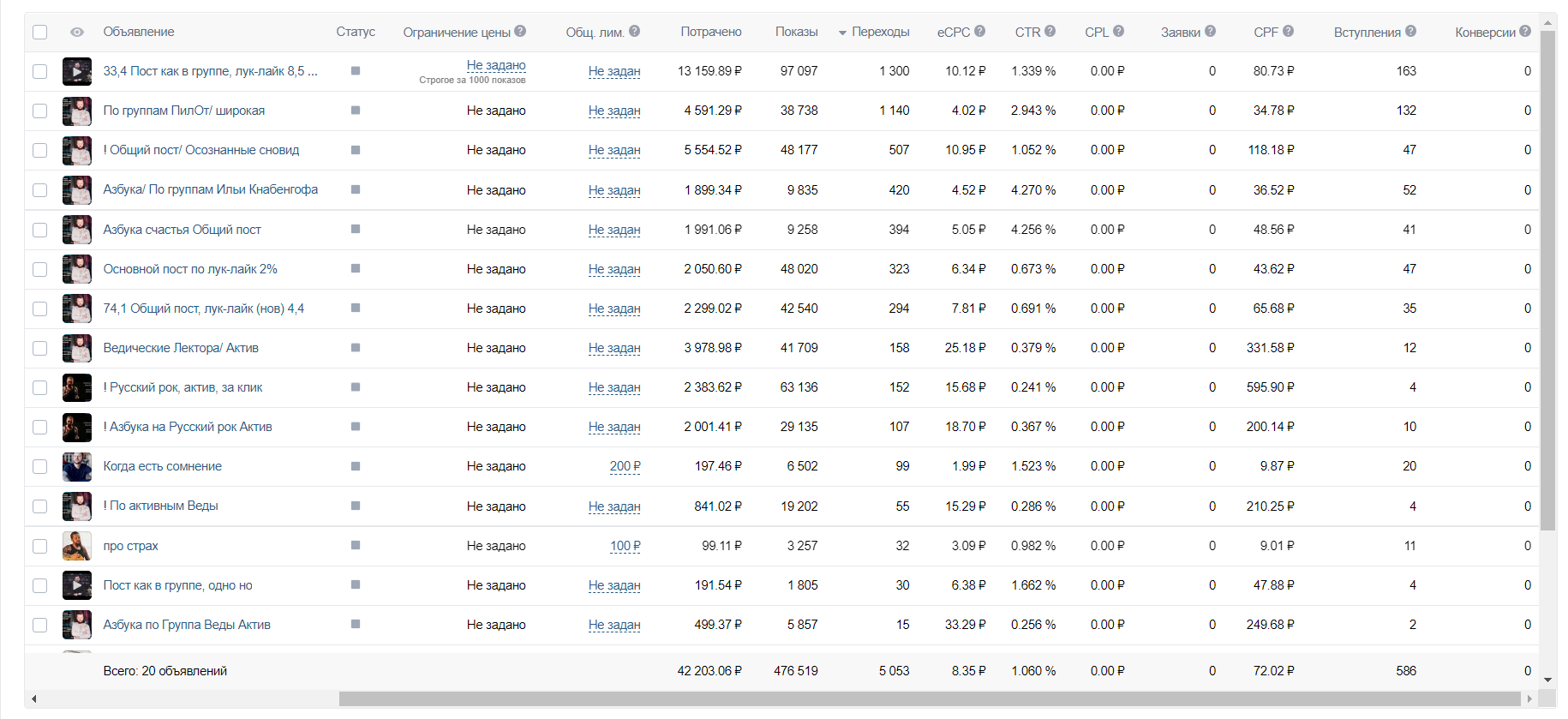Click status stop icon for 'про страх'
Viewport: 1568px width, 719px height.
(356, 545)
